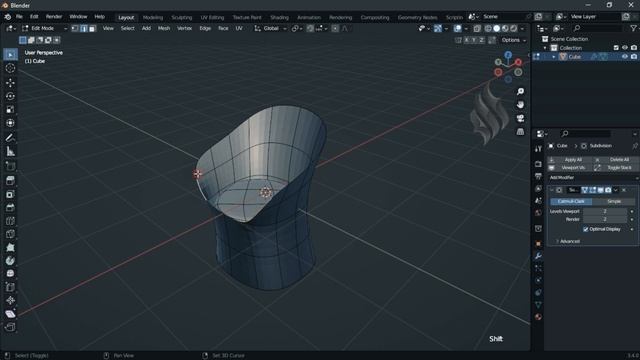This screenshot has width=640, height=360.
Task: Switch to the Sculpting workspace tab
Action: 182,18
